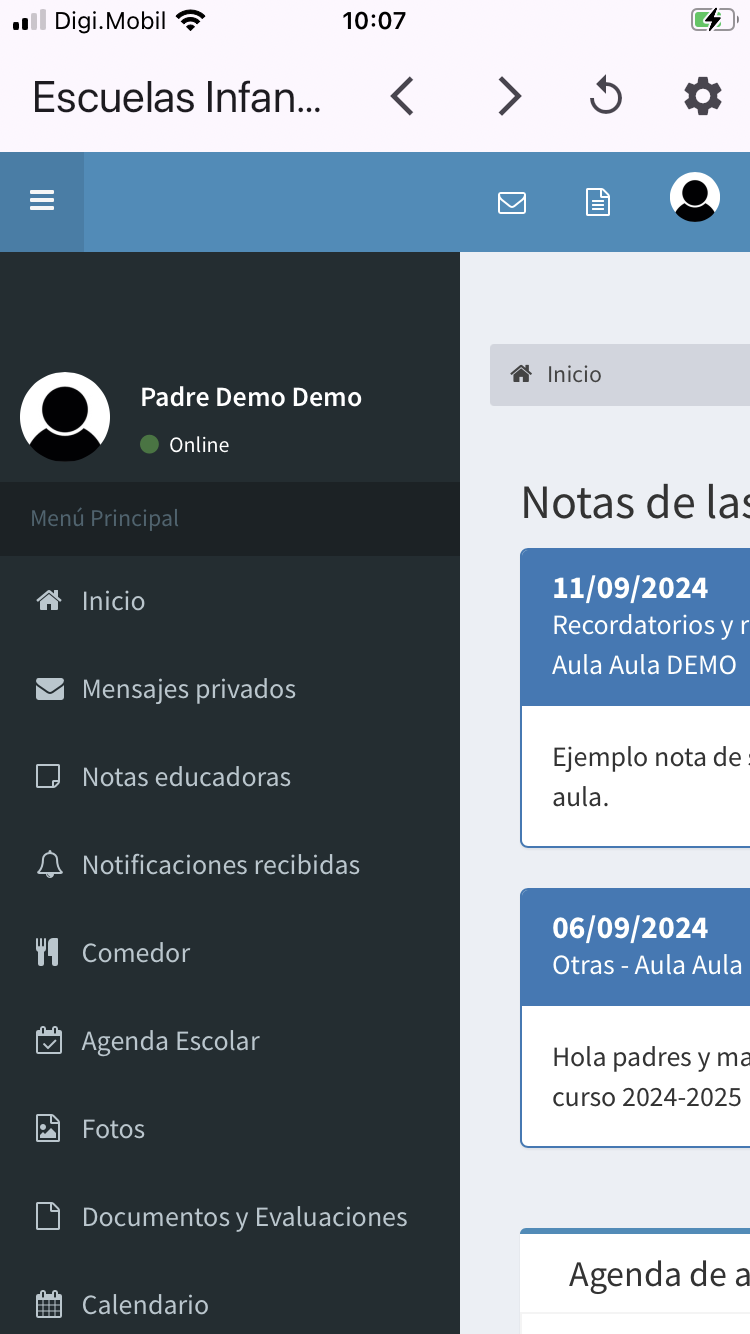
Task: Go forward with the forward arrow
Action: point(509,97)
